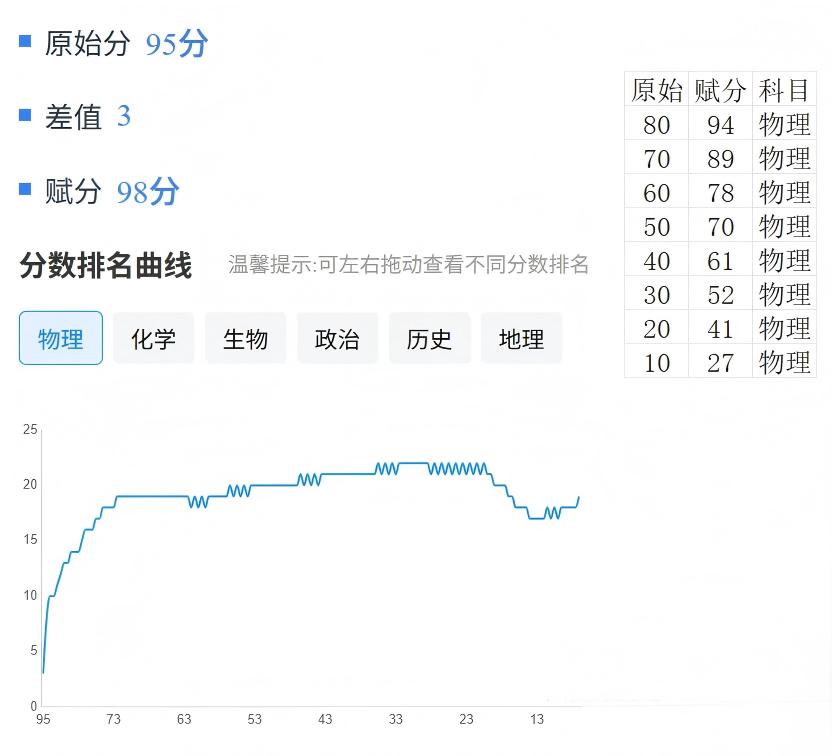Image resolution: width=832 pixels, height=756 pixels.
Task: Click the 原始 column header in table
Action: 657,90
